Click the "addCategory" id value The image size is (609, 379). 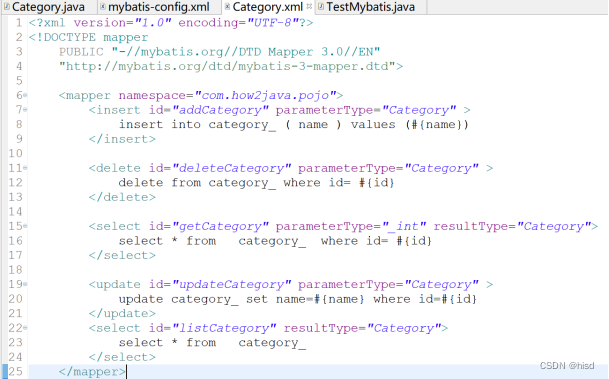tap(220, 110)
